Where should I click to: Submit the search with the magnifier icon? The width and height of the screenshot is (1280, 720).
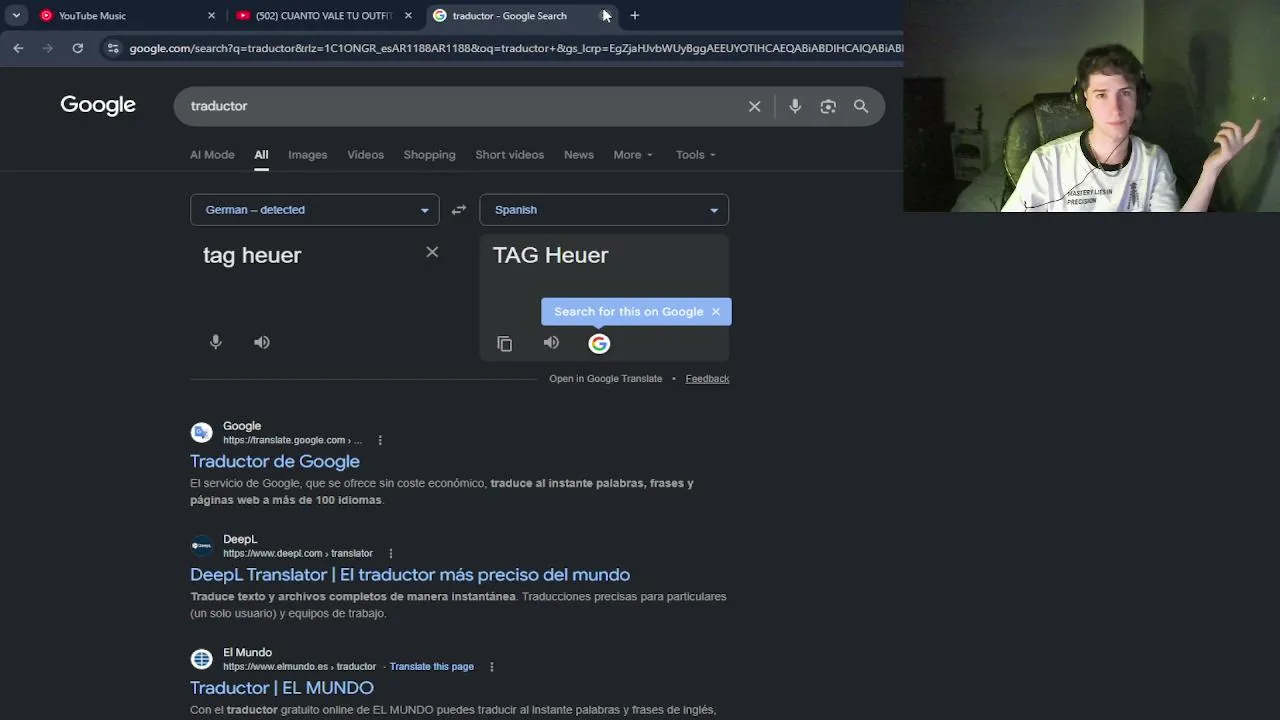click(x=861, y=106)
